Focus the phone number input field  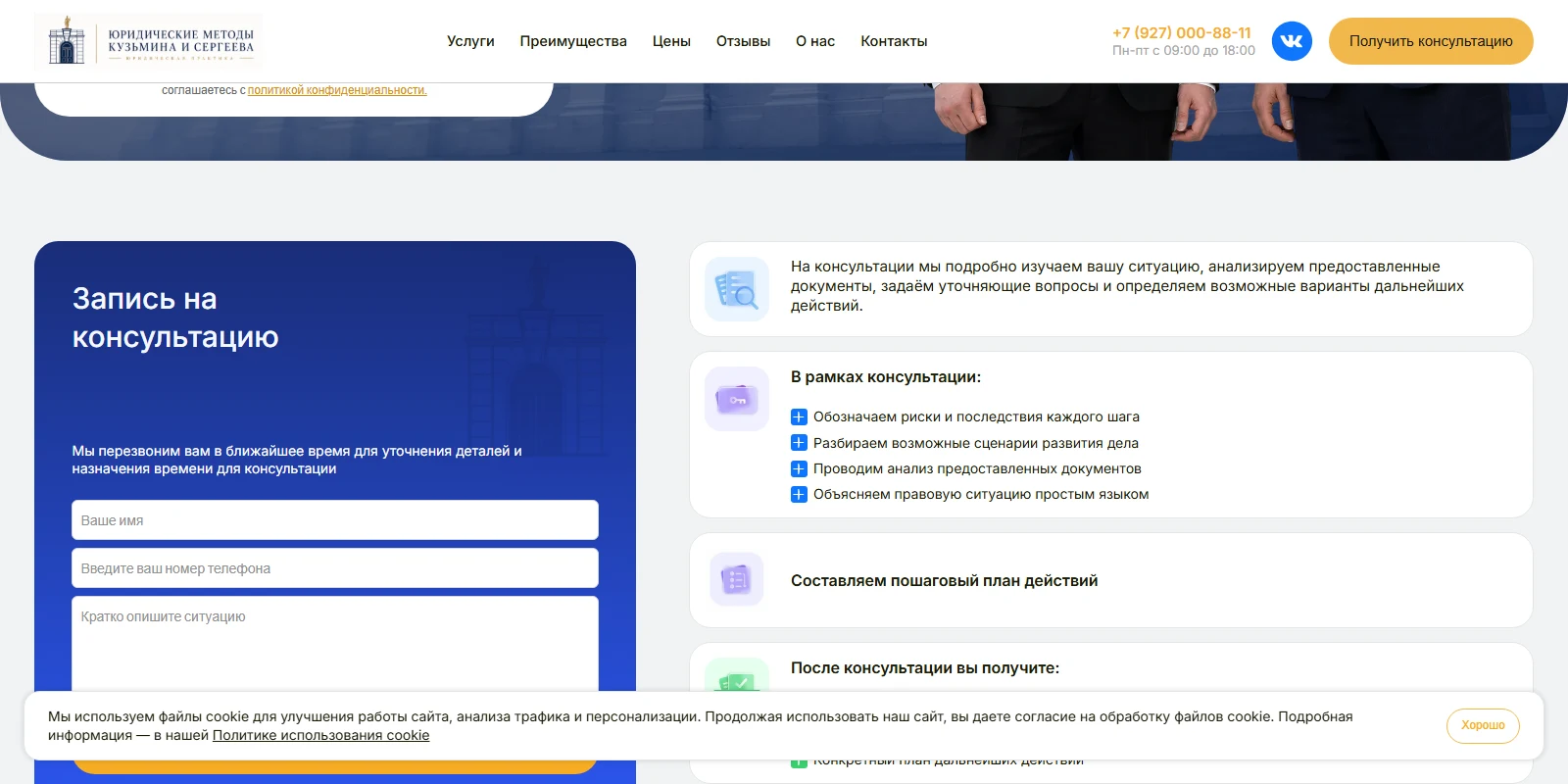tap(335, 568)
